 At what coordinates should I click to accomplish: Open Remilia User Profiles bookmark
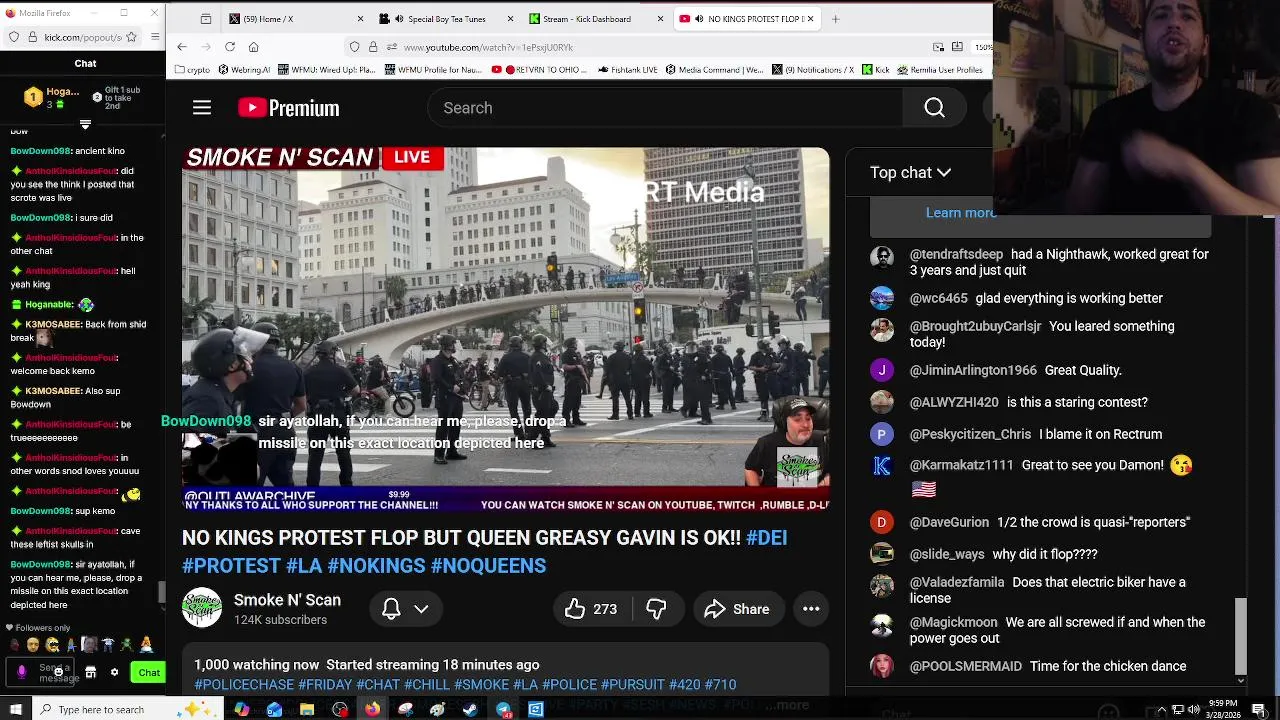tap(940, 70)
